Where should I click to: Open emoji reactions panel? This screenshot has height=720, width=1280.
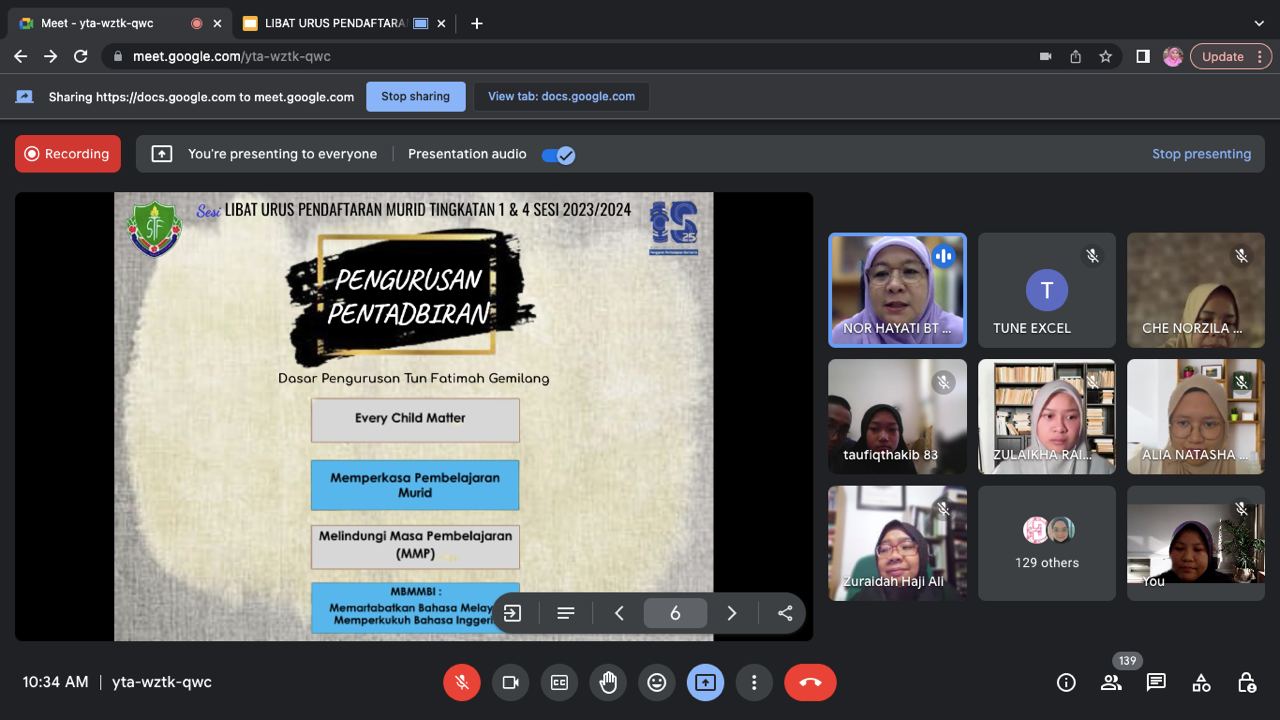[657, 682]
